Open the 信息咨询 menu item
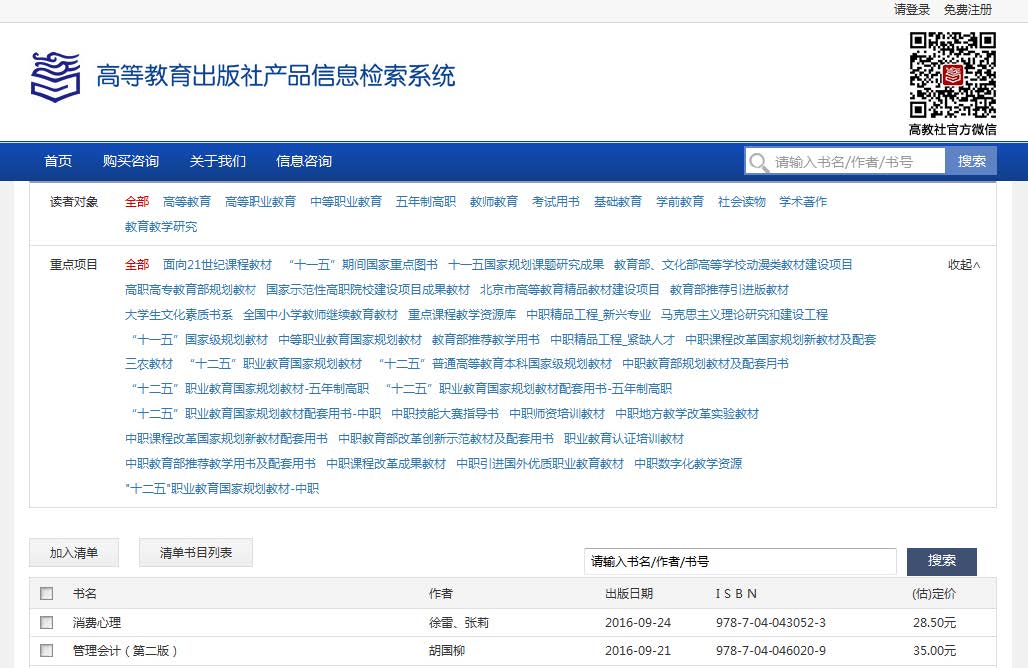This screenshot has height=668, width=1028. pyautogui.click(x=304, y=161)
